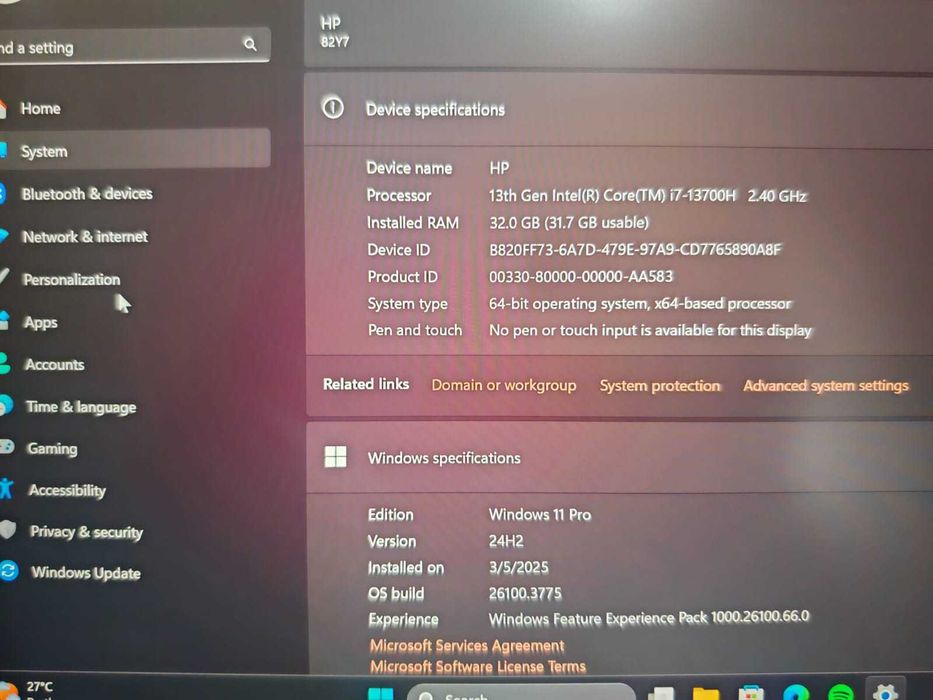Viewport: 933px width, 700px height.
Task: Open Bluetooth & devices settings
Action: [87, 194]
